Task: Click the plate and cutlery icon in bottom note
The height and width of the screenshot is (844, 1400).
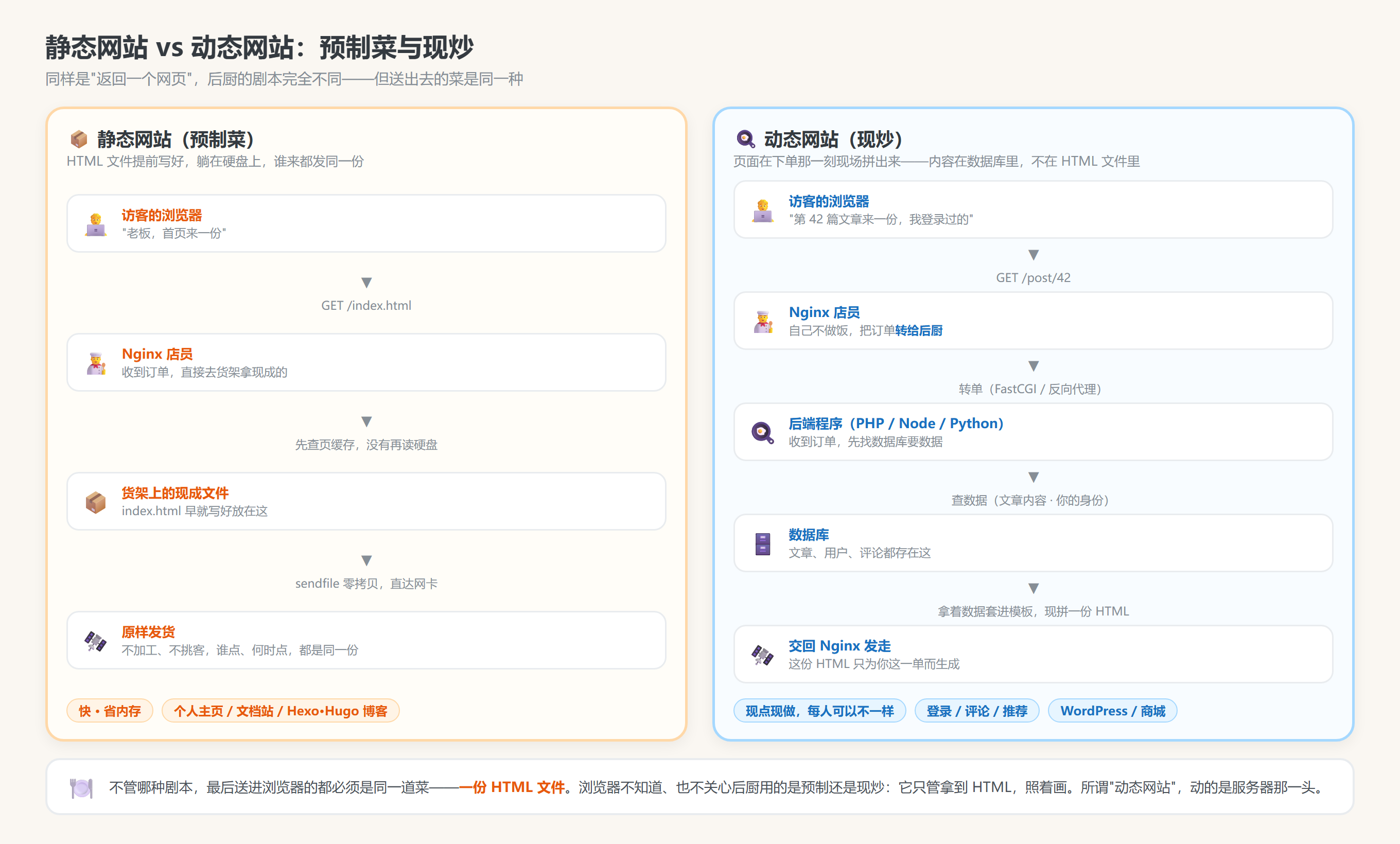Action: point(81,787)
